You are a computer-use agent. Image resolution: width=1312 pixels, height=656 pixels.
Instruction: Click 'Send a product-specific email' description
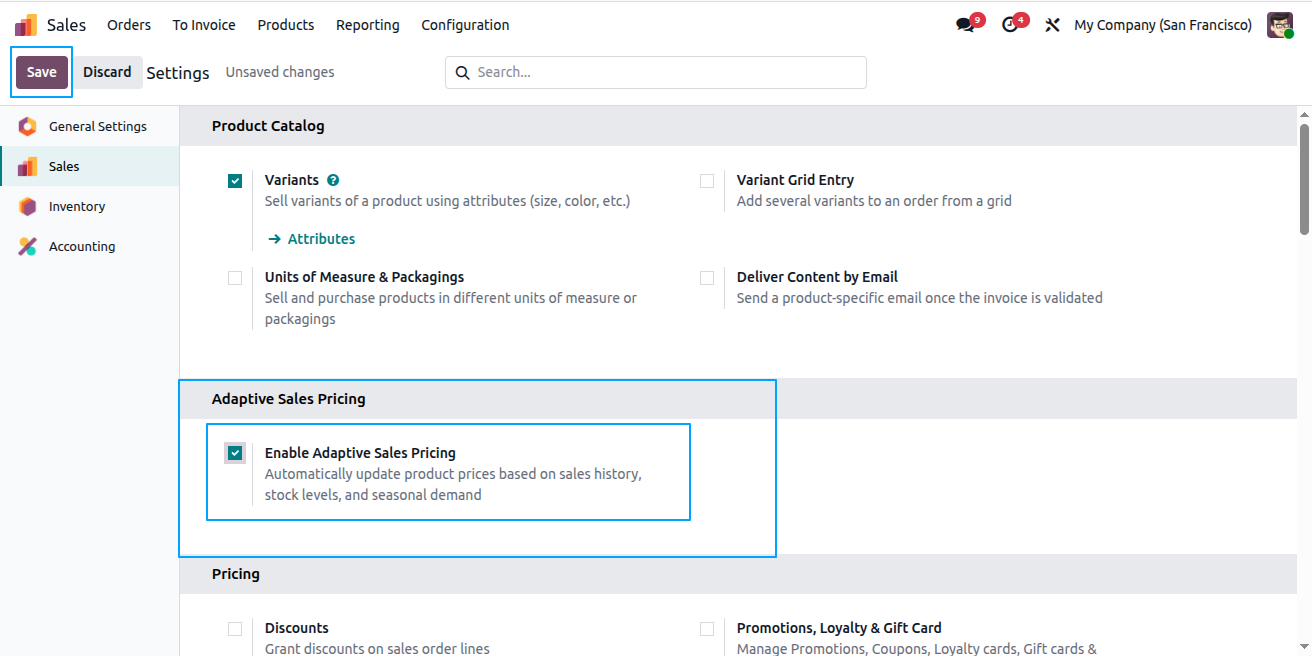[920, 298]
